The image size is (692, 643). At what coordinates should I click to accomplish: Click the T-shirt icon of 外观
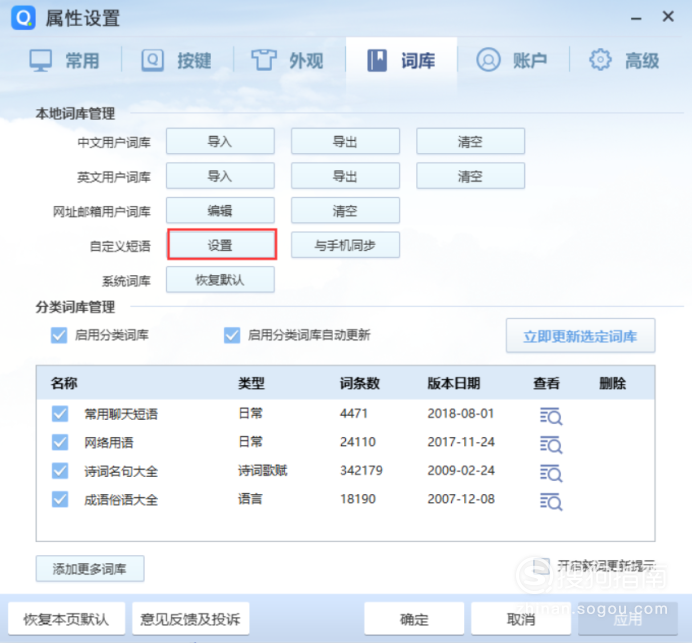[264, 60]
